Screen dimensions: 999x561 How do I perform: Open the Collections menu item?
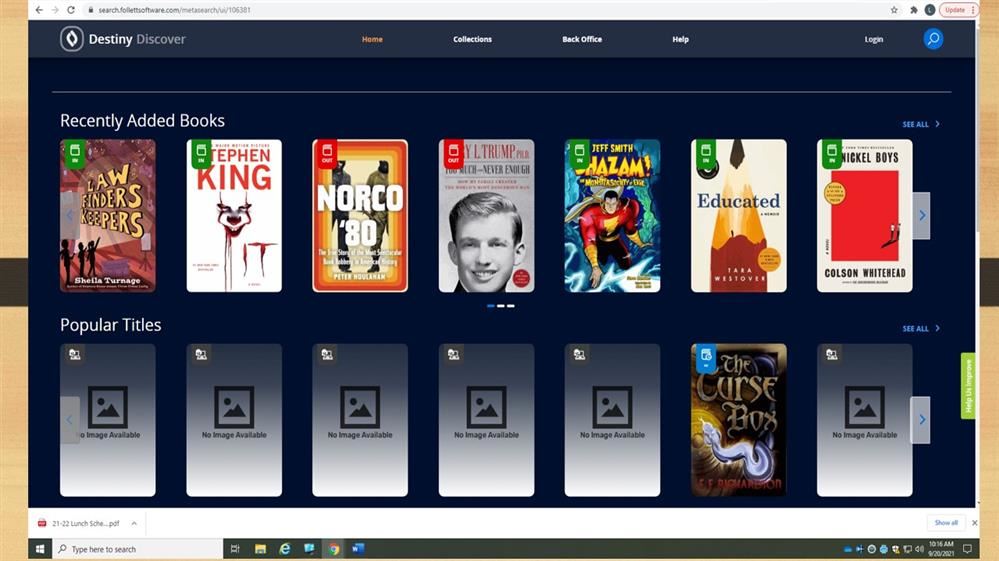[x=472, y=39]
